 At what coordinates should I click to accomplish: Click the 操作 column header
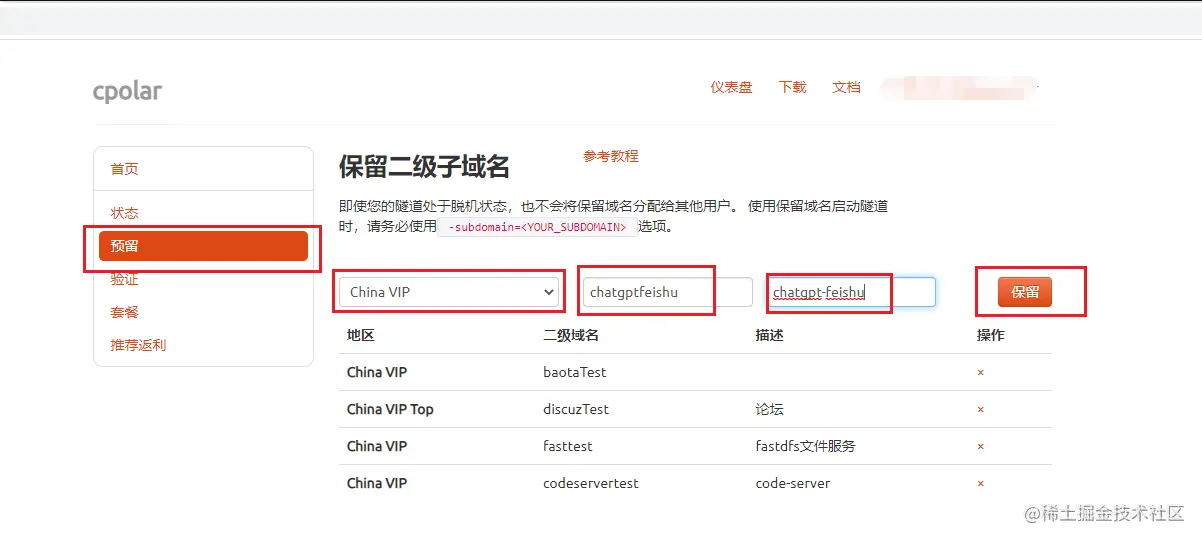[990, 335]
